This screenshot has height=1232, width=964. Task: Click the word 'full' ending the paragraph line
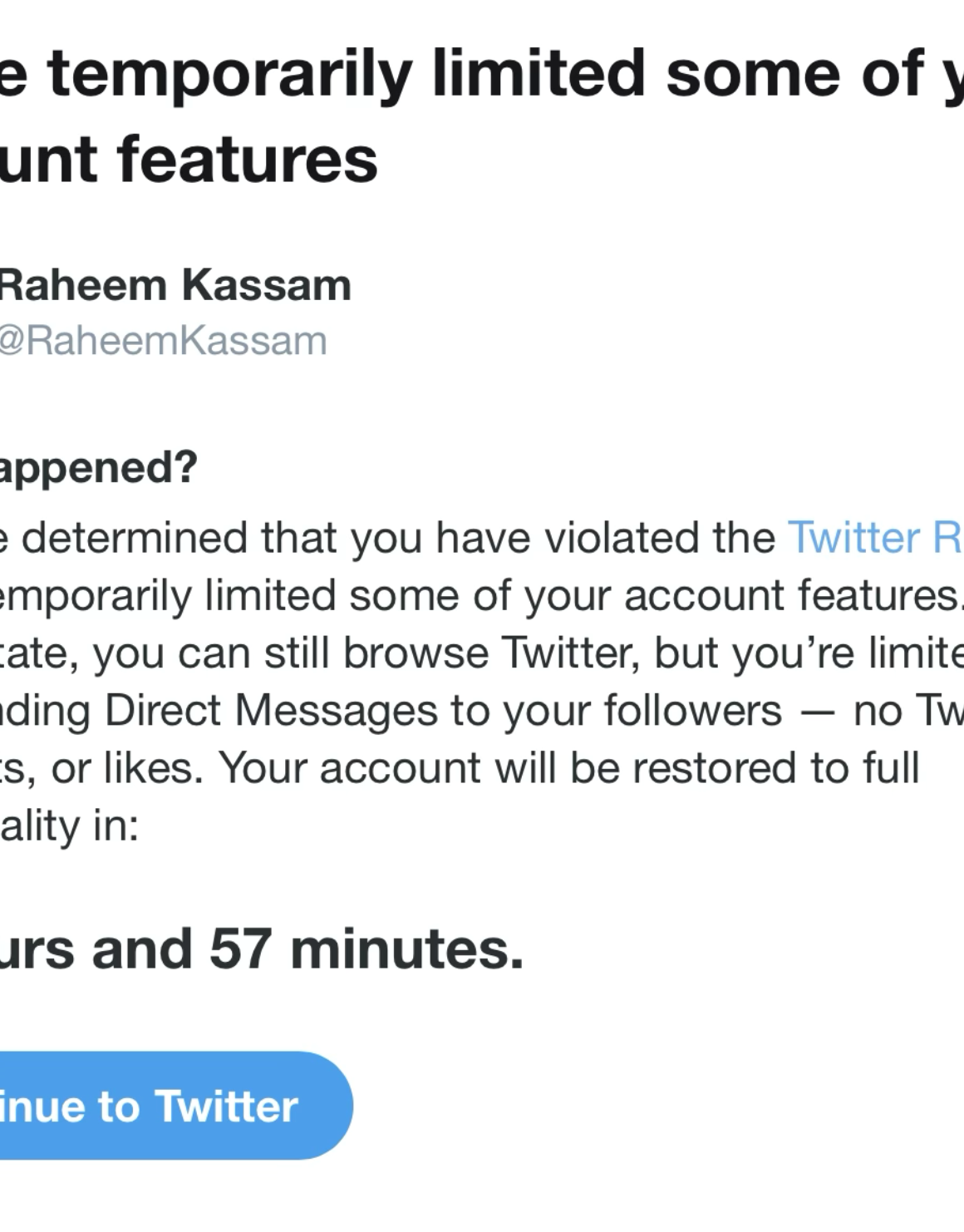890,768
